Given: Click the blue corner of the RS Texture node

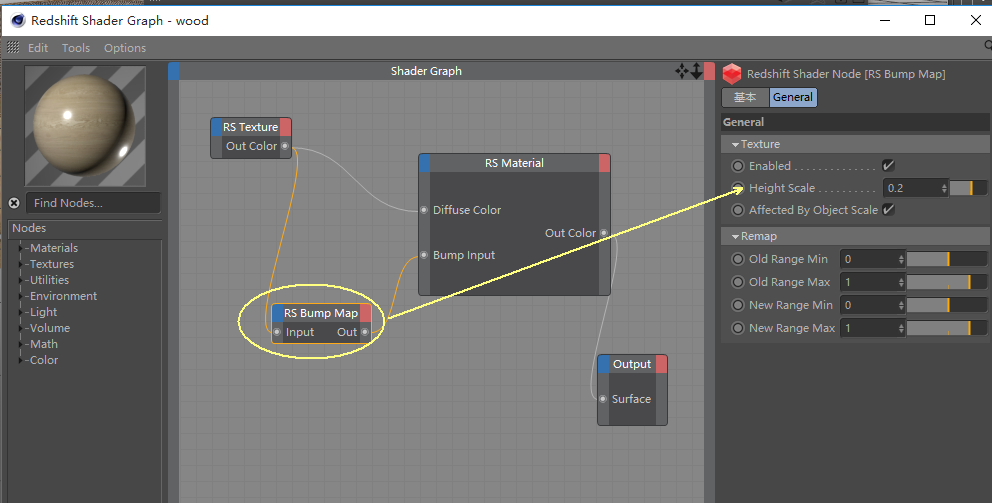Looking at the screenshot, I should click(x=217, y=127).
